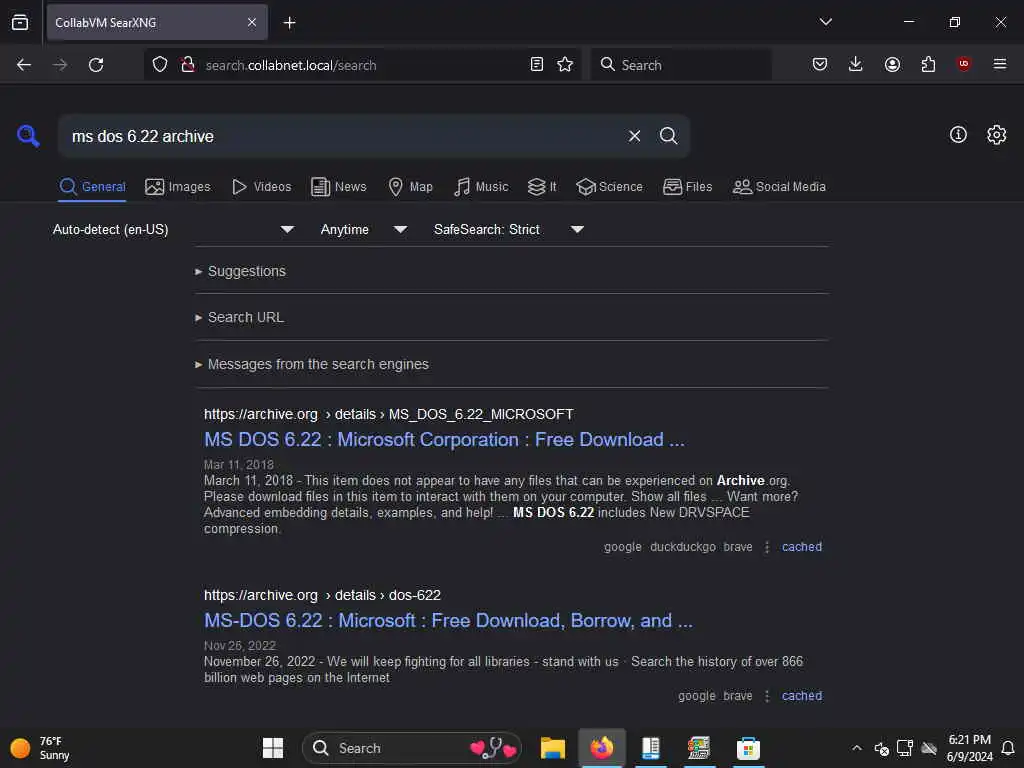Switch to Music search tab

[x=481, y=187]
